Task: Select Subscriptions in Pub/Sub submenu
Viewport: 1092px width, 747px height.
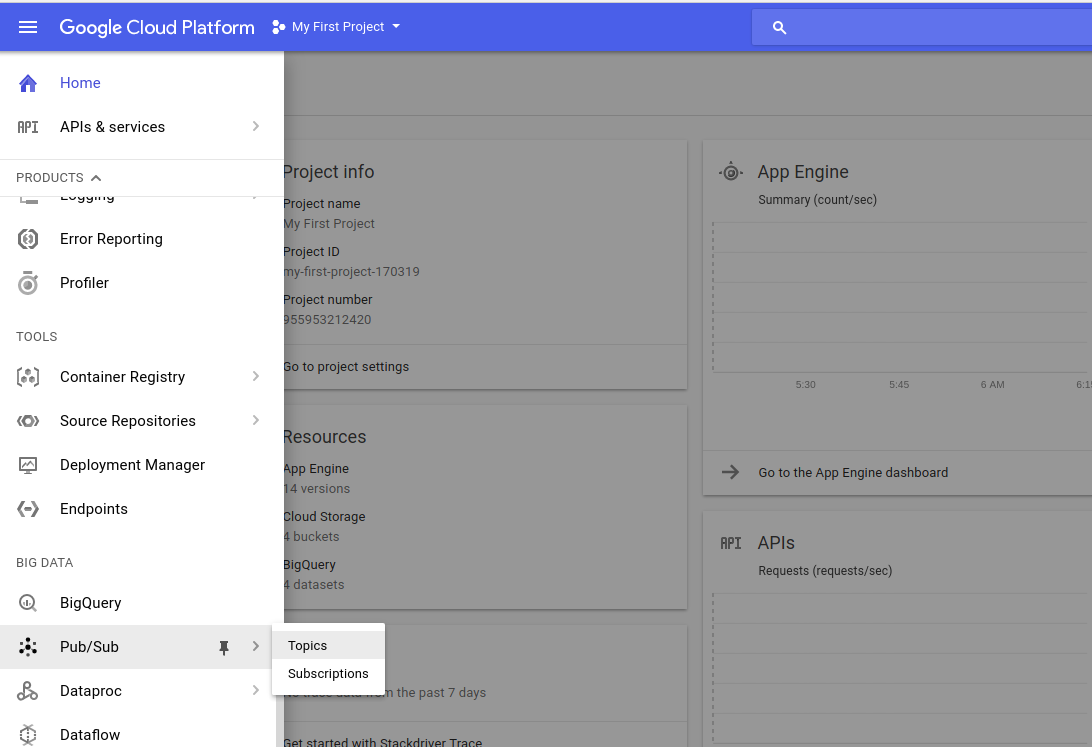Action: 328,674
